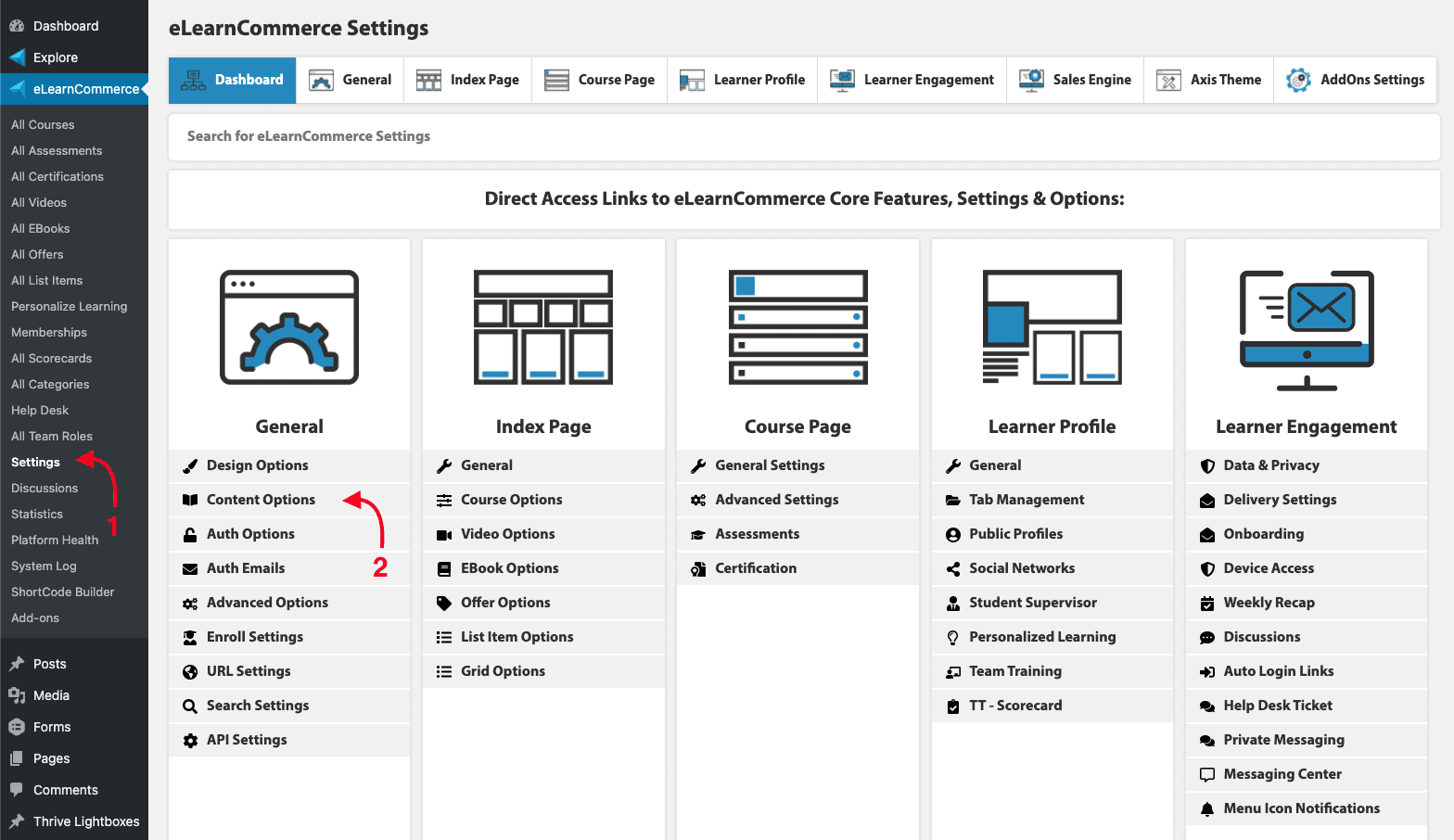The image size is (1454, 840).
Task: Open Platform Health in the sidebar
Action: [x=55, y=540]
